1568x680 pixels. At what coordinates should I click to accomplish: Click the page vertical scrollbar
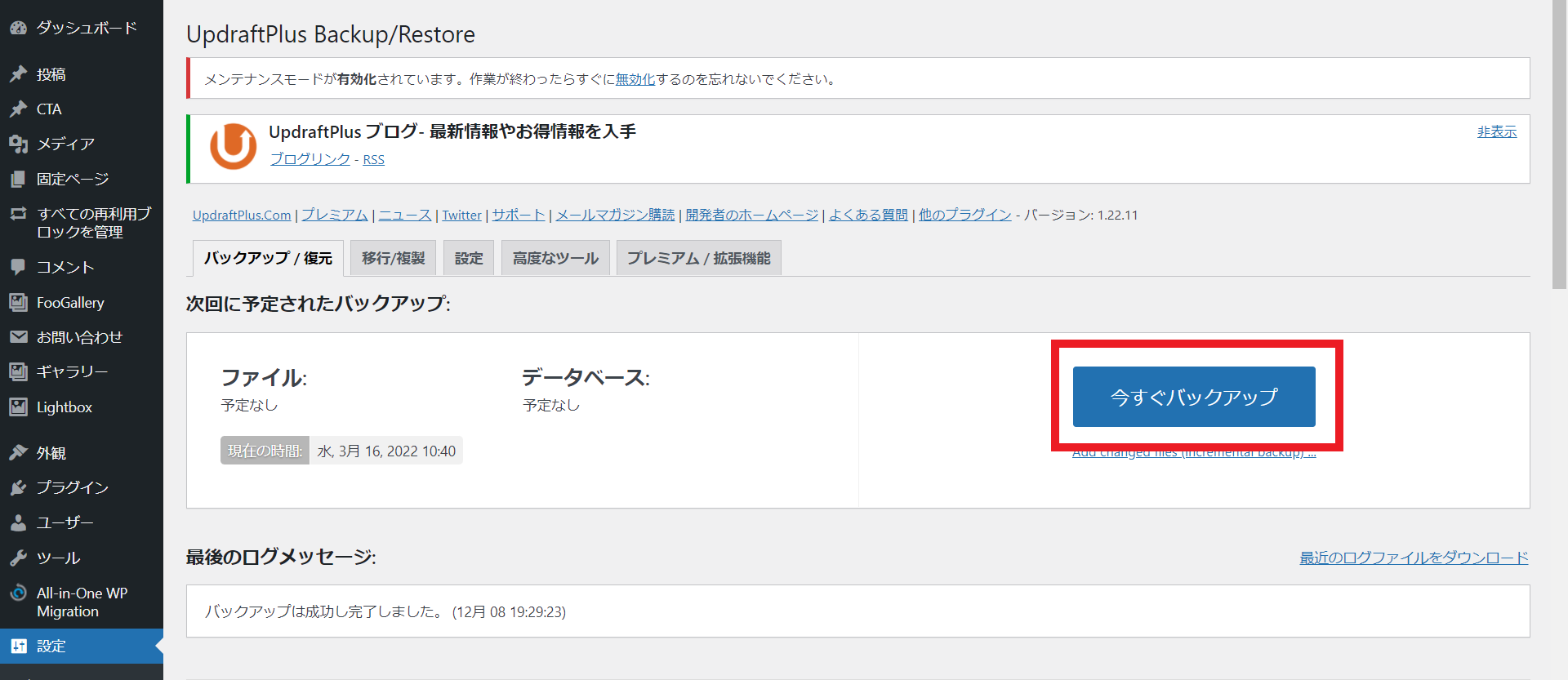(x=1560, y=144)
